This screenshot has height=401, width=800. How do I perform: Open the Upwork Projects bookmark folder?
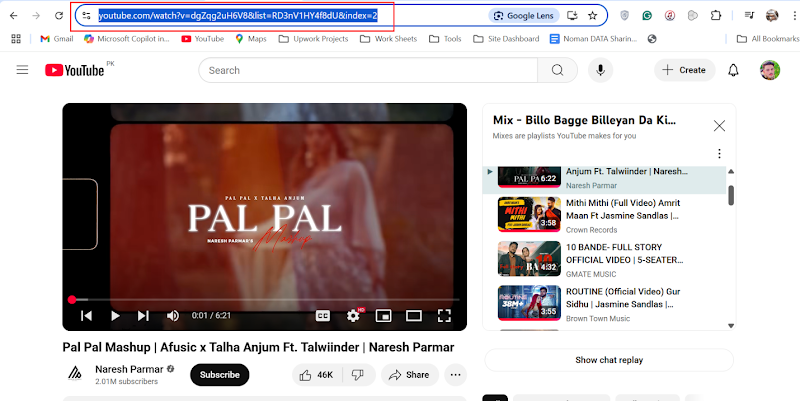[x=313, y=39]
